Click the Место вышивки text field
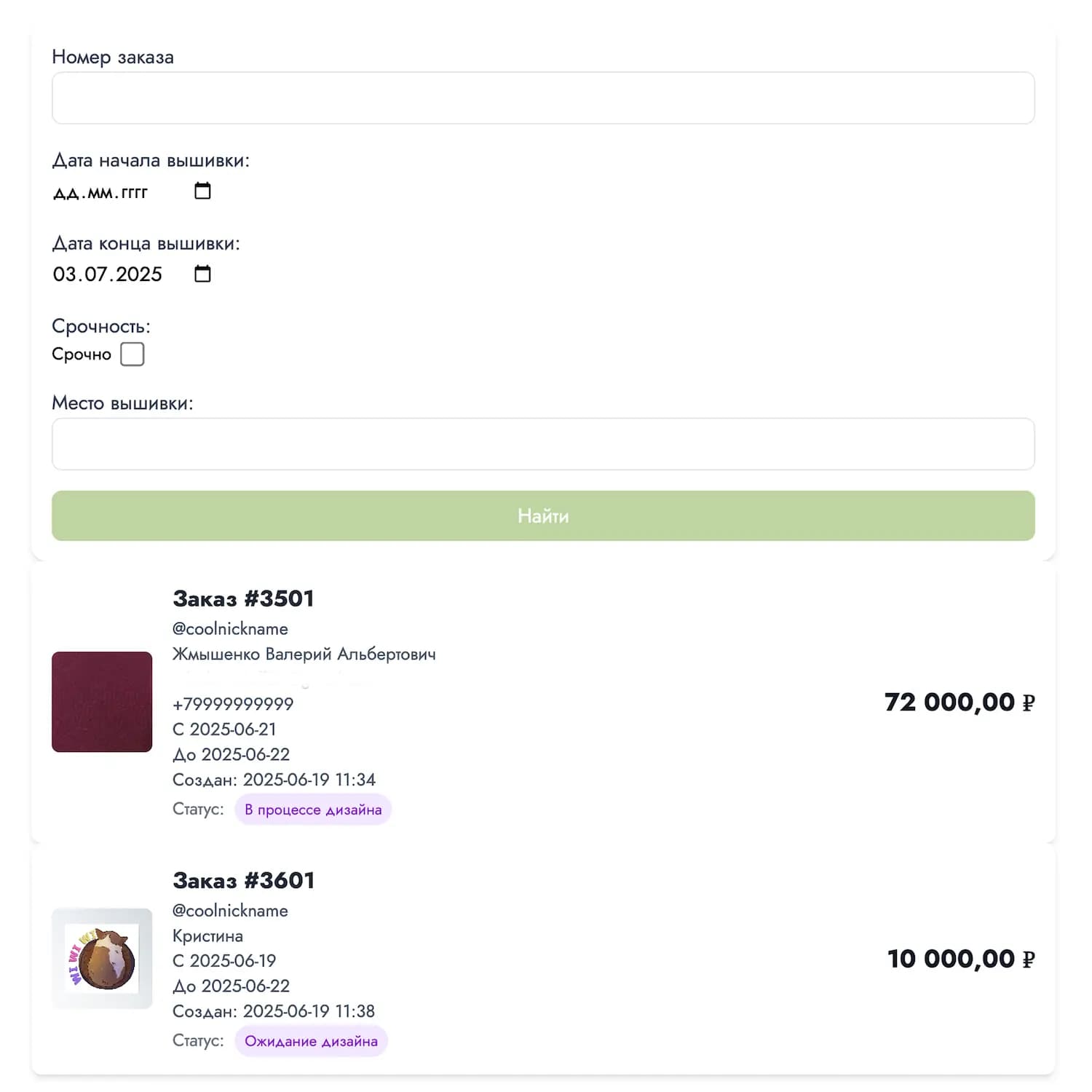Screen dimensions: 1092x1092 543,444
